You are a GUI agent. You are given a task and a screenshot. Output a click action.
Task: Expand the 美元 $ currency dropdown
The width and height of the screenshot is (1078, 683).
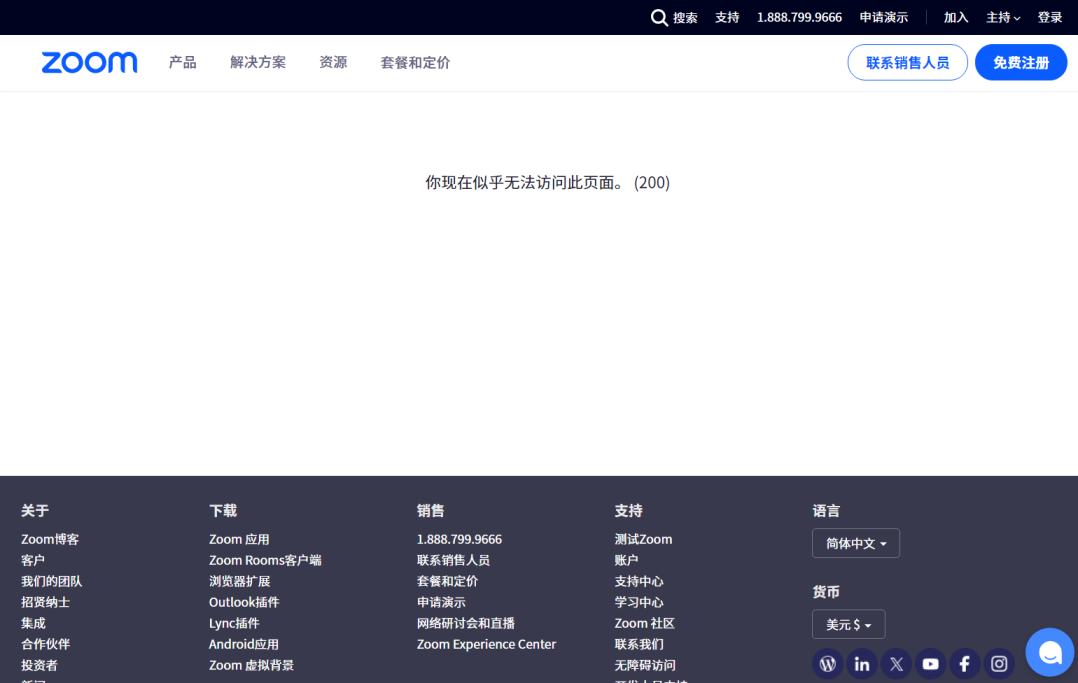tap(848, 624)
